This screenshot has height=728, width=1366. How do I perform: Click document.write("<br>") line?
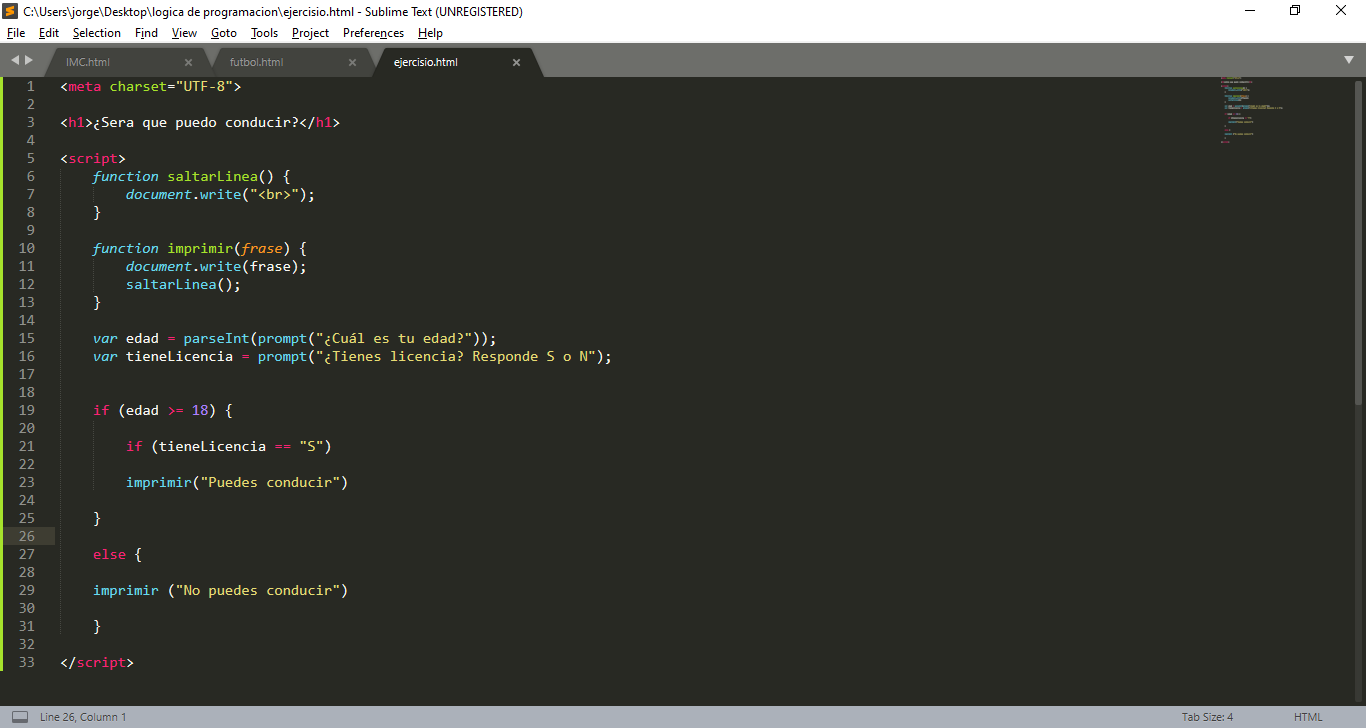221,194
